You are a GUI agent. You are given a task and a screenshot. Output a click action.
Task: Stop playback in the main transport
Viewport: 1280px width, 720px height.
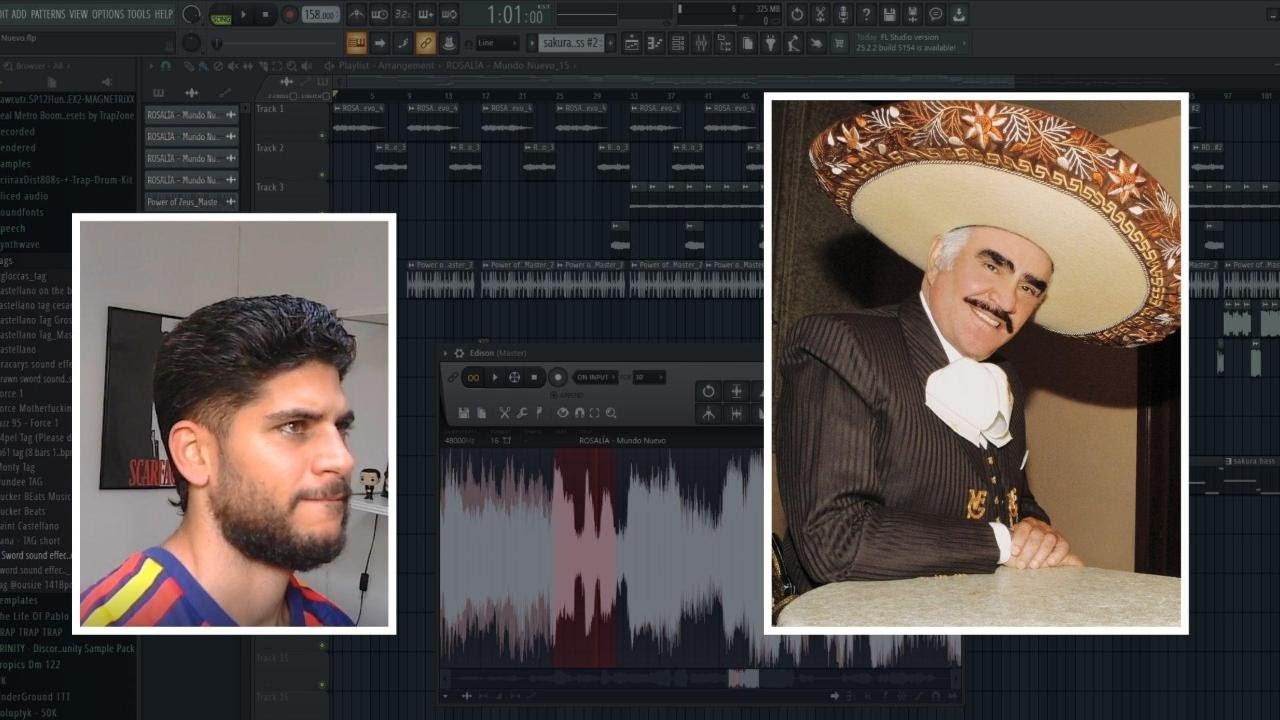265,14
